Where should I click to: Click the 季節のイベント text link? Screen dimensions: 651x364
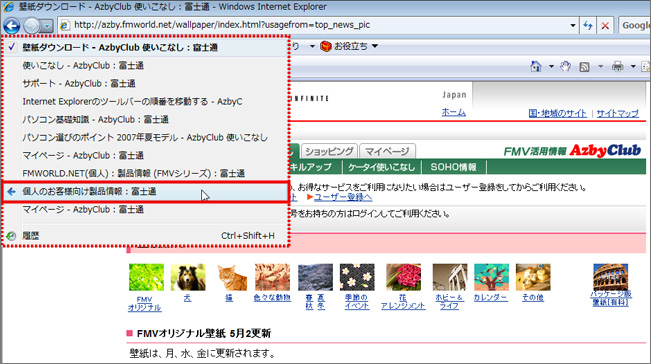357,302
